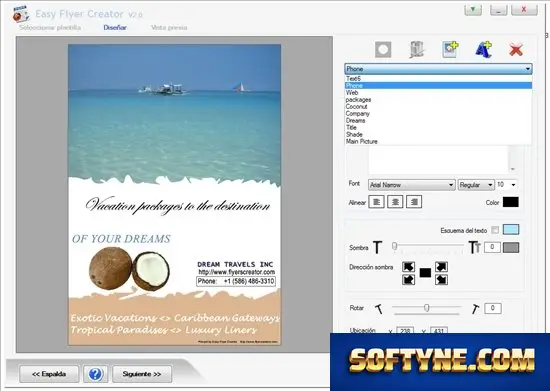Image resolution: width=550 pixels, height=391 pixels.
Task: Click the add picture icon with plus
Action: tap(450, 49)
